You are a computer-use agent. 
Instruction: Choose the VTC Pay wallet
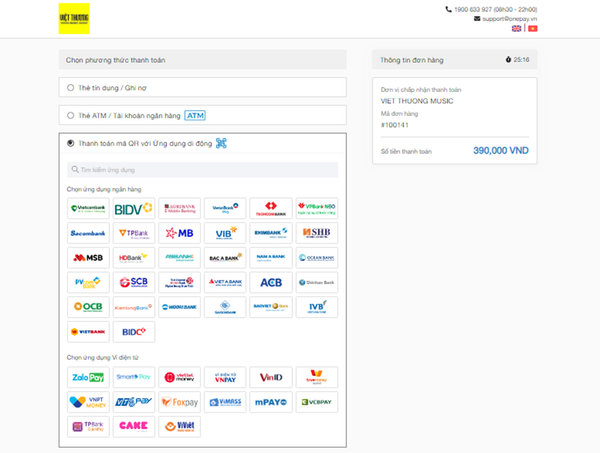134,402
